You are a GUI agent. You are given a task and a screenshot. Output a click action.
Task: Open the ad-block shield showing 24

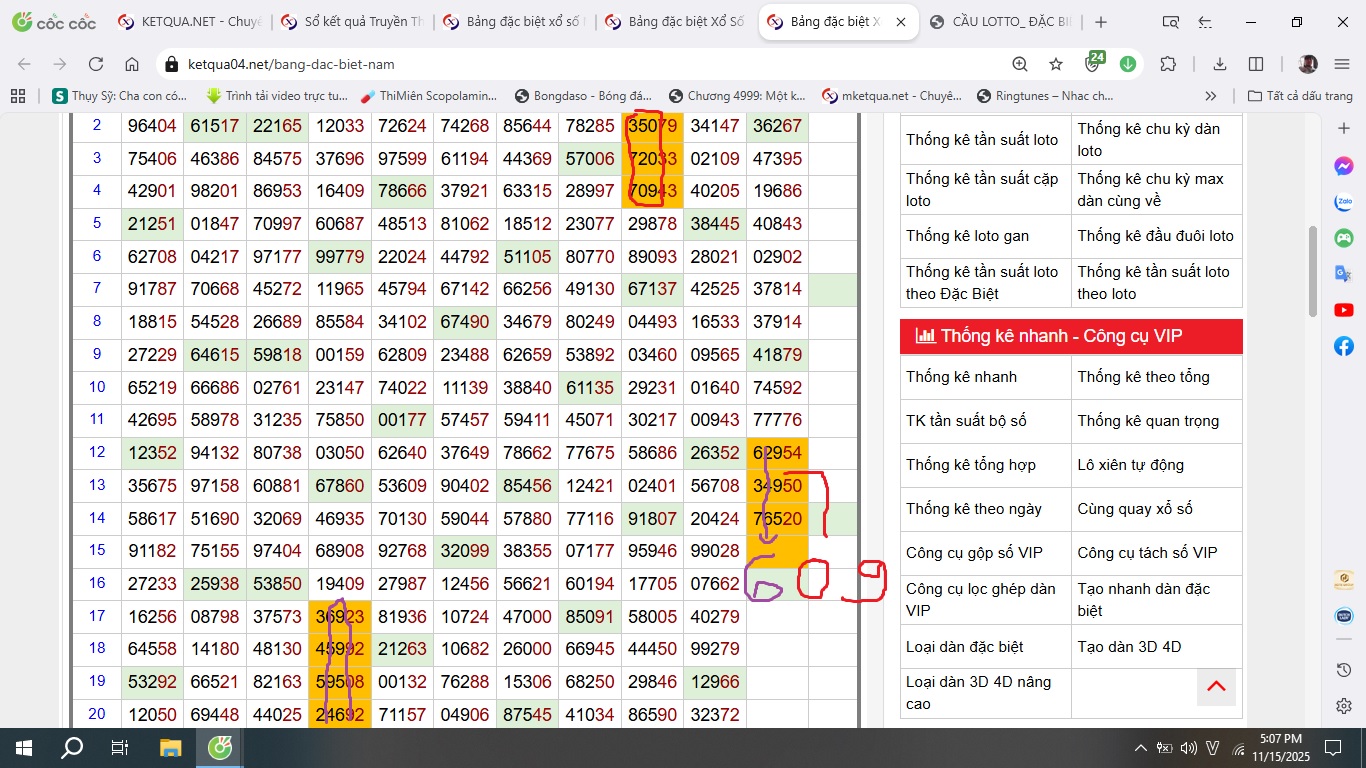click(1093, 64)
